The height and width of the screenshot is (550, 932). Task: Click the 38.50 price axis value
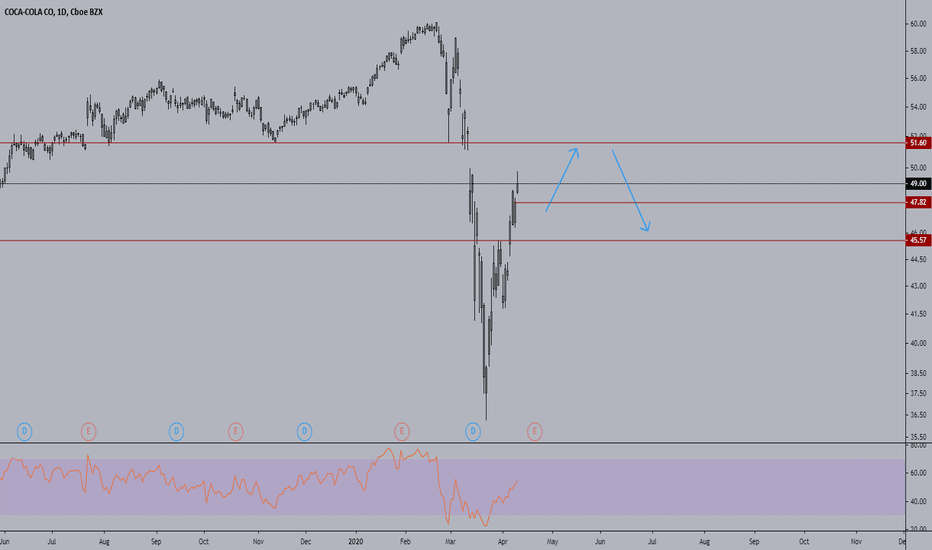pos(918,373)
